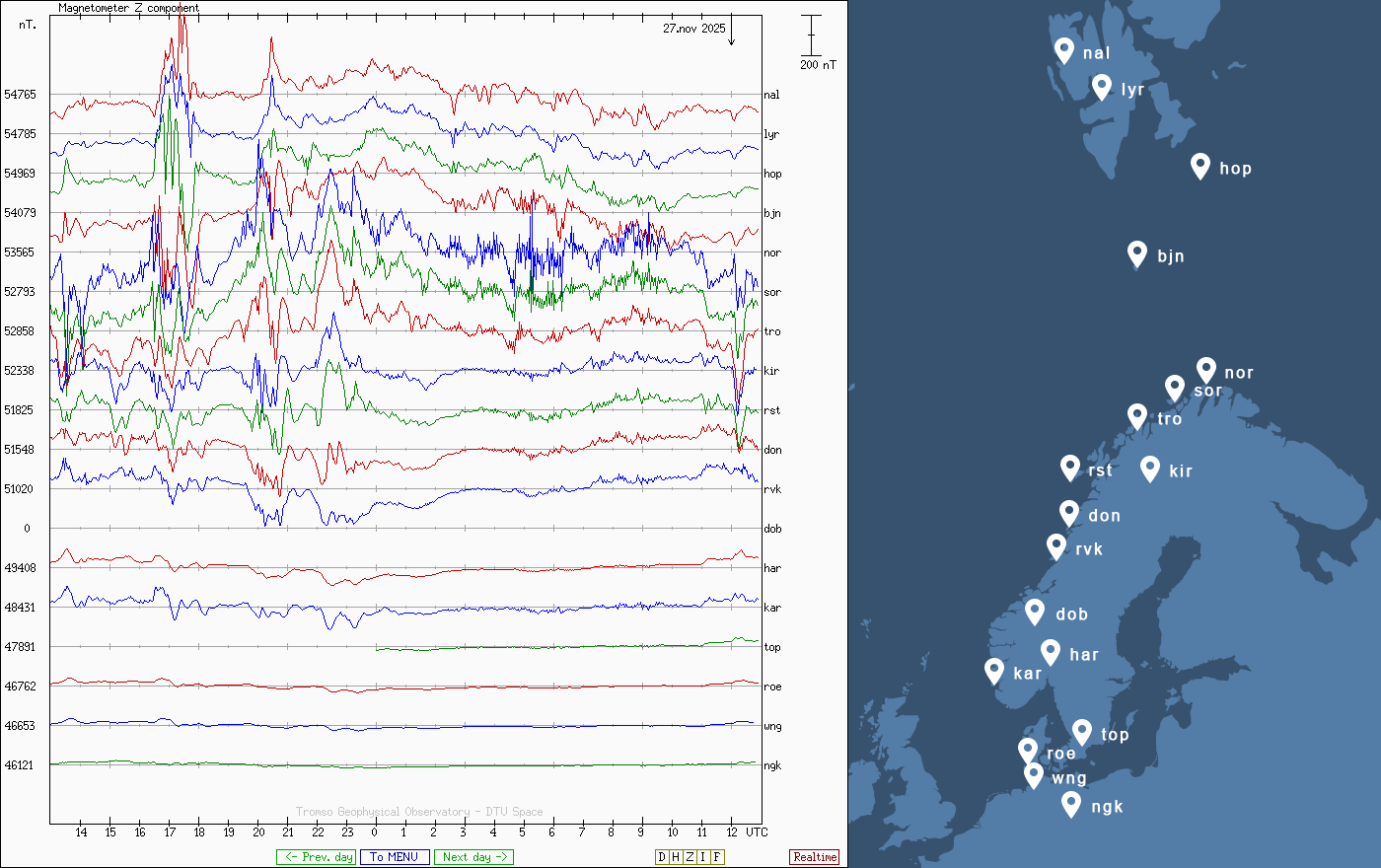Click baseline value '47891' on the plot axis
1381x868 pixels.
coord(20,647)
